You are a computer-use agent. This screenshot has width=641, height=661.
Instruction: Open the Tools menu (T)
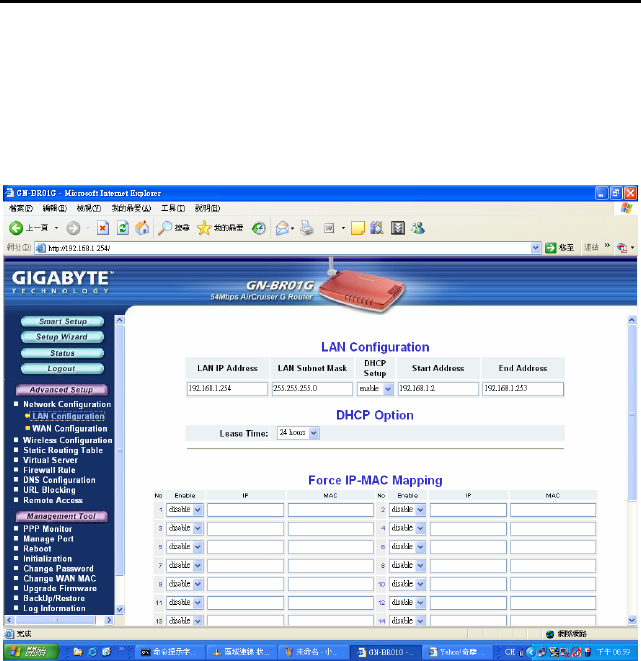(173, 208)
